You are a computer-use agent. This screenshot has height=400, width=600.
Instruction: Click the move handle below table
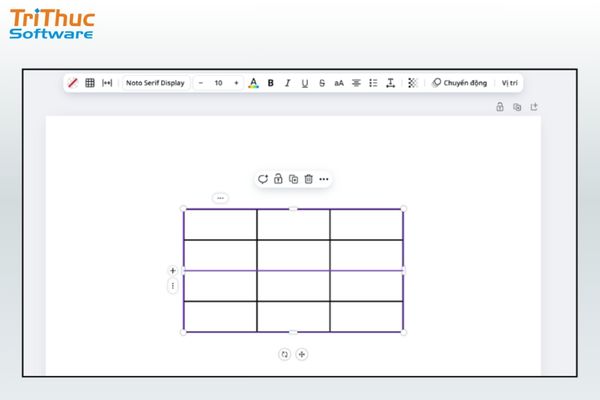pos(302,354)
